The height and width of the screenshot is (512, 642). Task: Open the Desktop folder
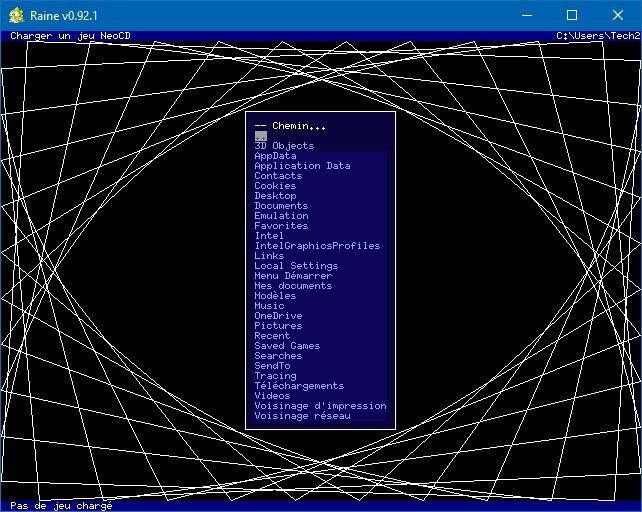pos(275,196)
